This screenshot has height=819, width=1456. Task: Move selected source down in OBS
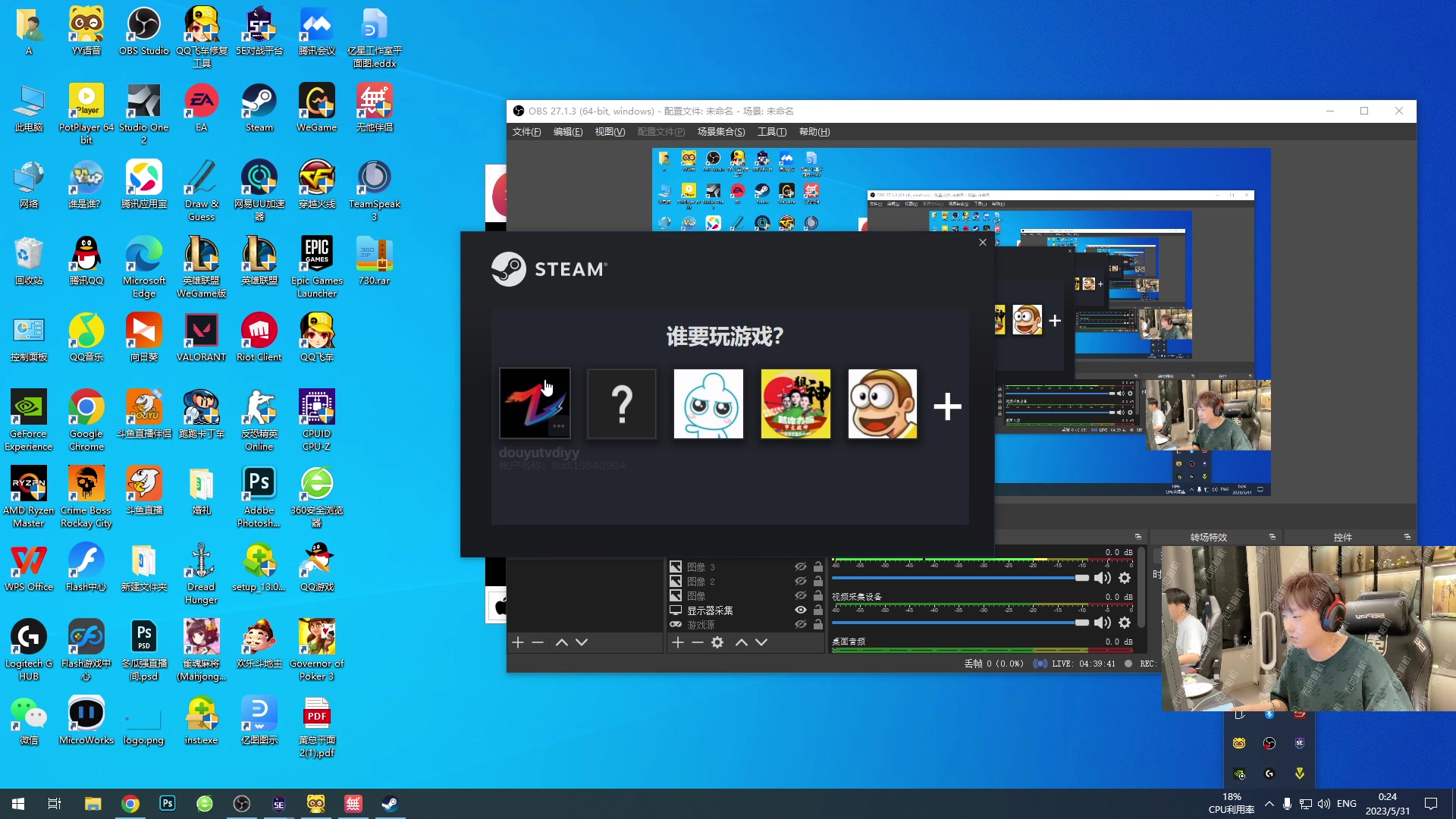(x=761, y=642)
